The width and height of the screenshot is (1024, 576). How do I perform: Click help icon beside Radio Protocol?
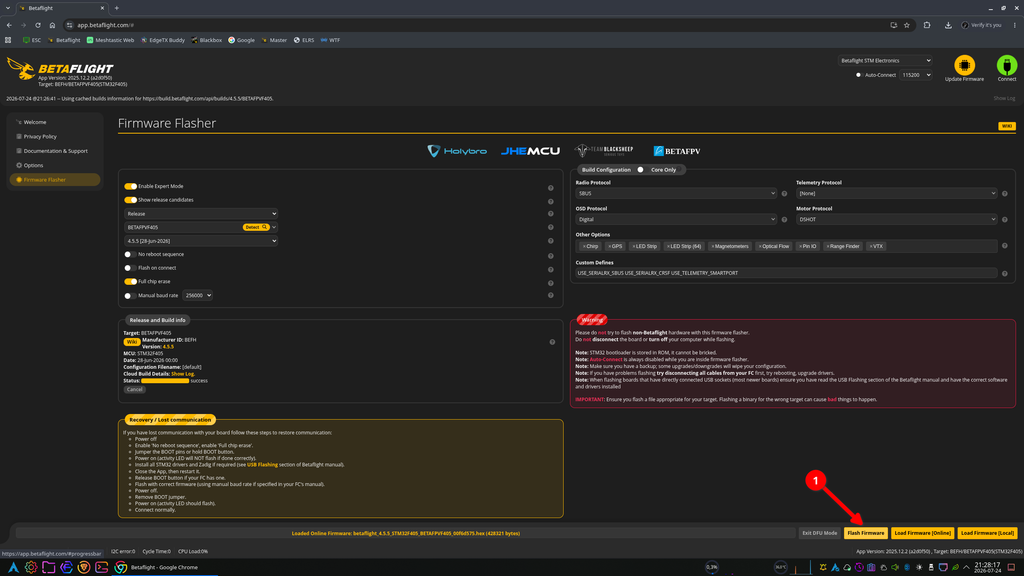(784, 193)
